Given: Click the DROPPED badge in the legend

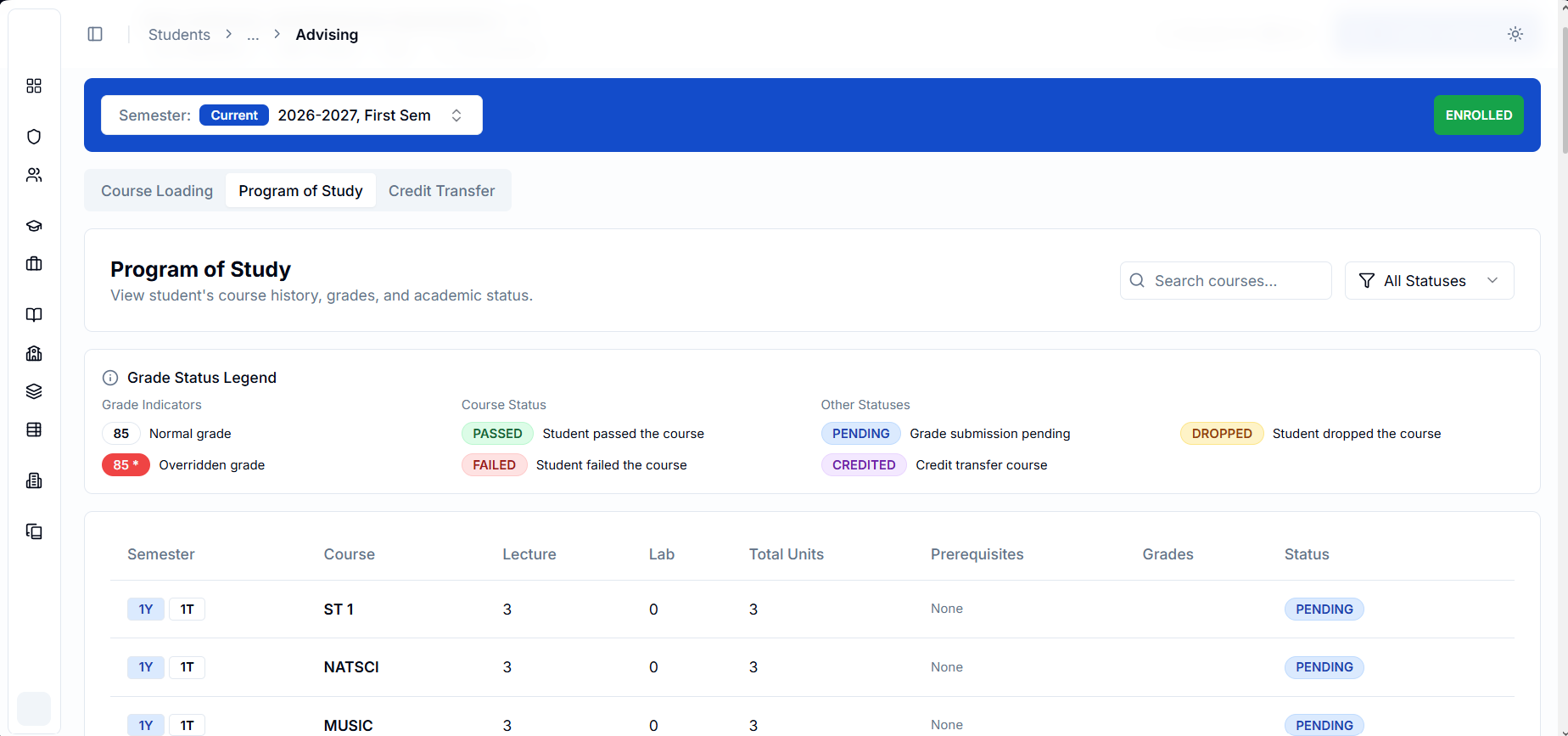Looking at the screenshot, I should (x=1222, y=434).
